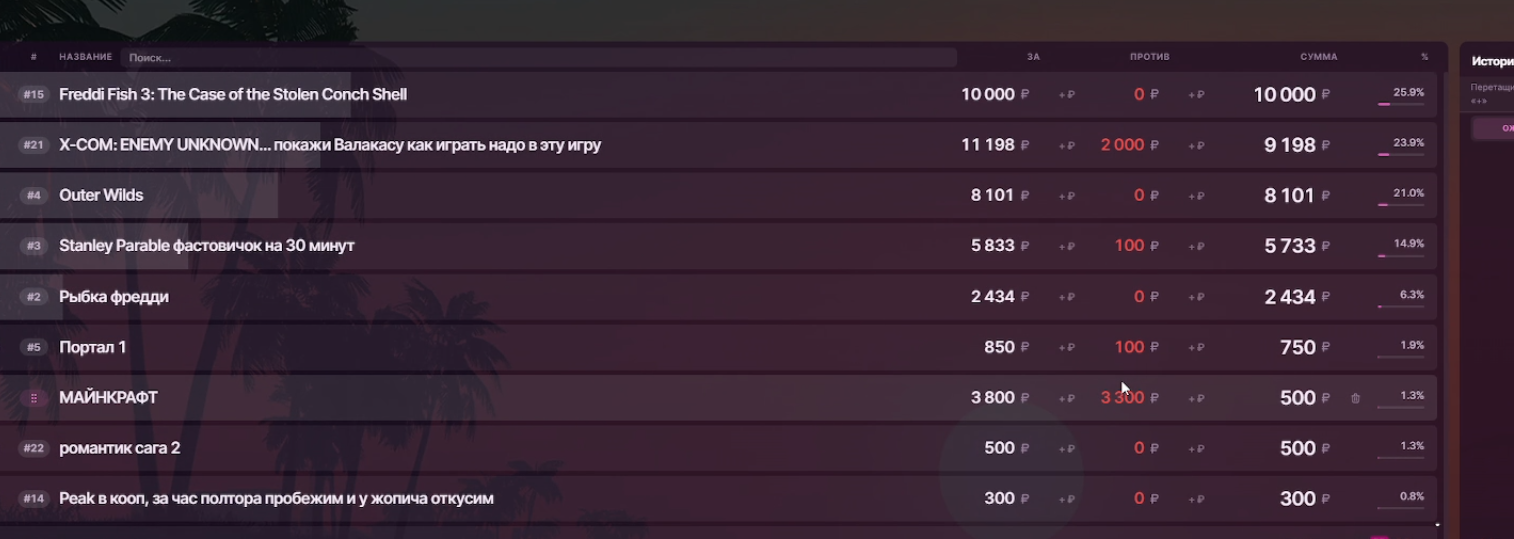1514x539 pixels.
Task: Add rubles against Stanley Parable lot
Action: click(x=1195, y=247)
